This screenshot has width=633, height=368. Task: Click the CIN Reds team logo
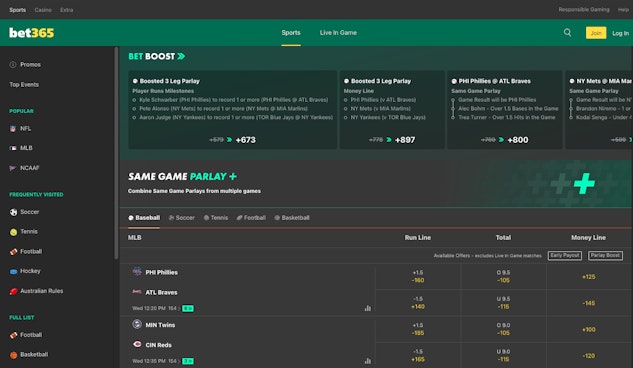(x=137, y=344)
